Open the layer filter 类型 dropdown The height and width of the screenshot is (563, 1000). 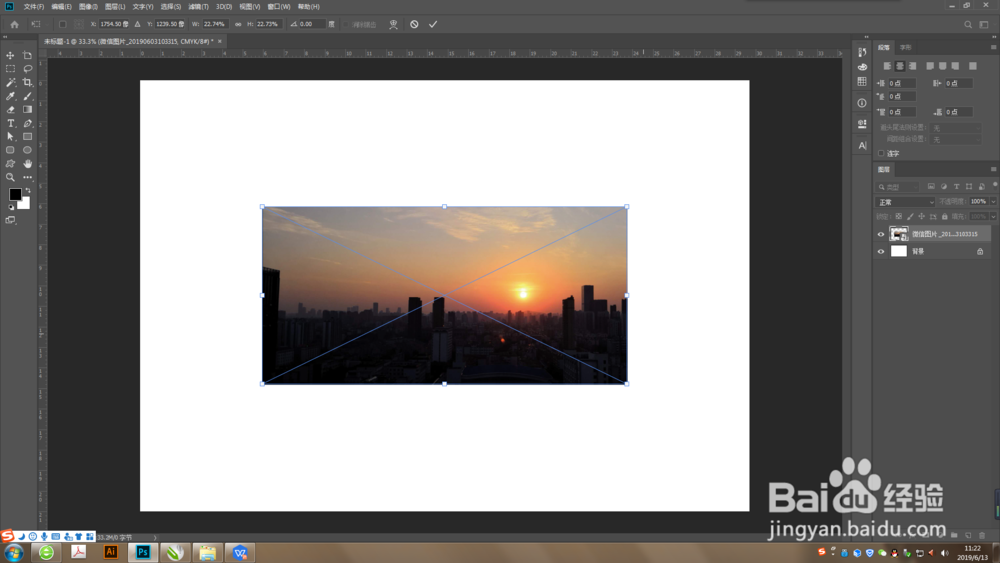[x=899, y=187]
